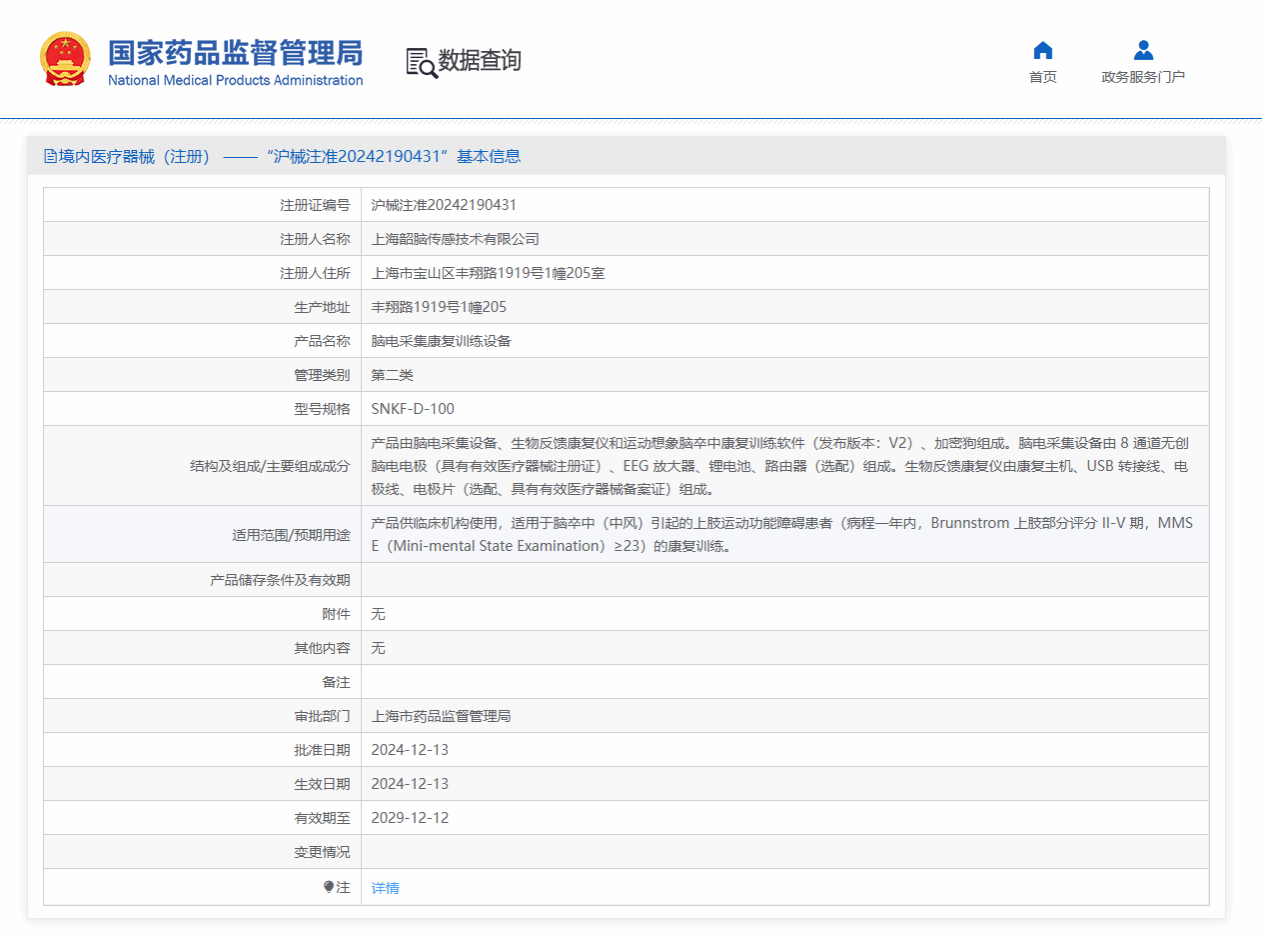Open the 政务服务门户 portal label
This screenshot has width=1262, height=936.
pos(1142,77)
